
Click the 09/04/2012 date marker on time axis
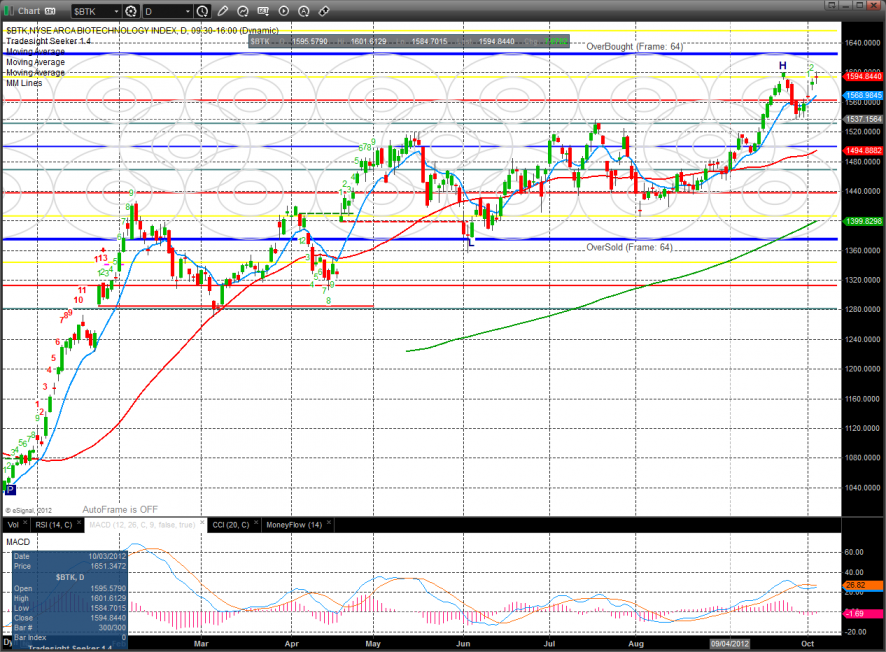click(729, 644)
